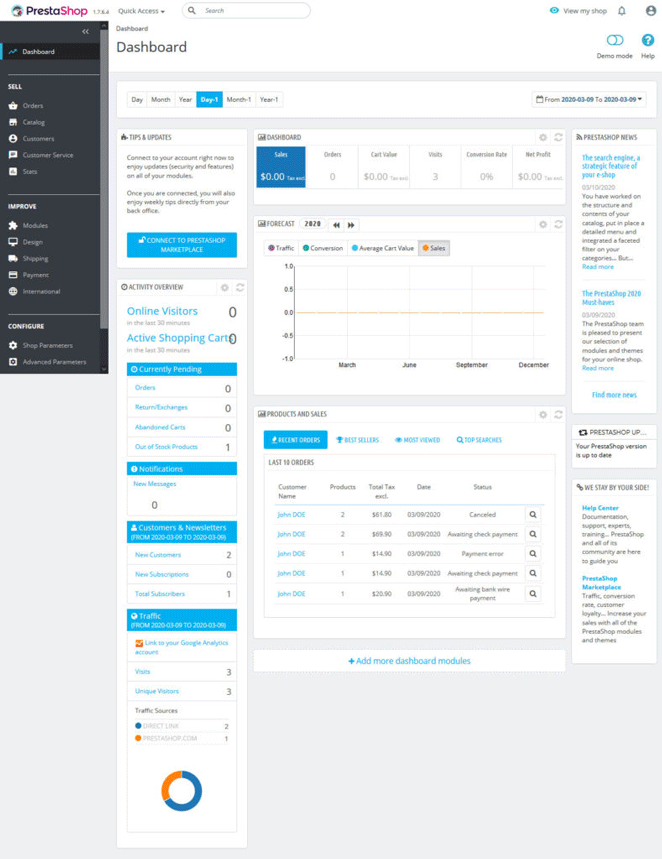Open Help question mark icon

[648, 40]
